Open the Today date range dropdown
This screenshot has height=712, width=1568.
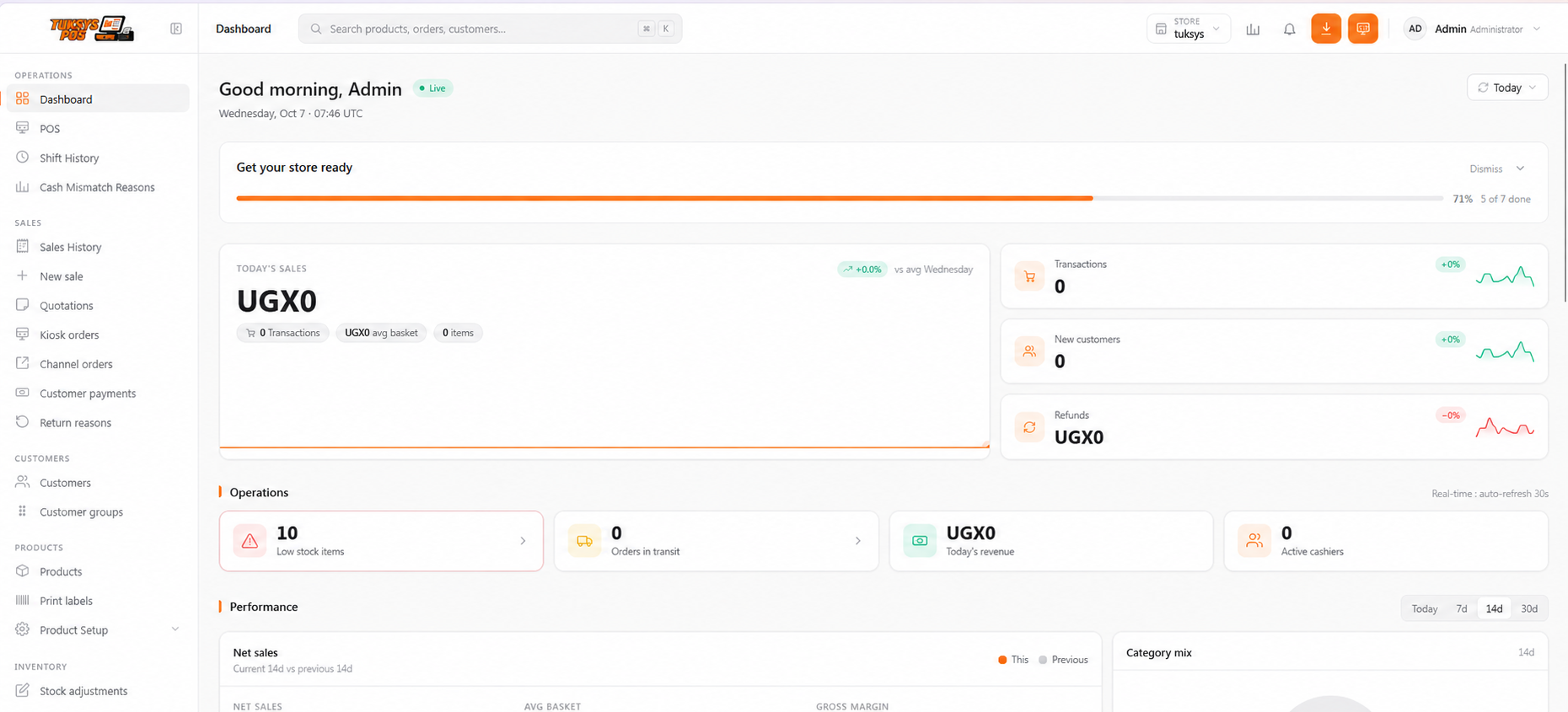(x=1507, y=88)
